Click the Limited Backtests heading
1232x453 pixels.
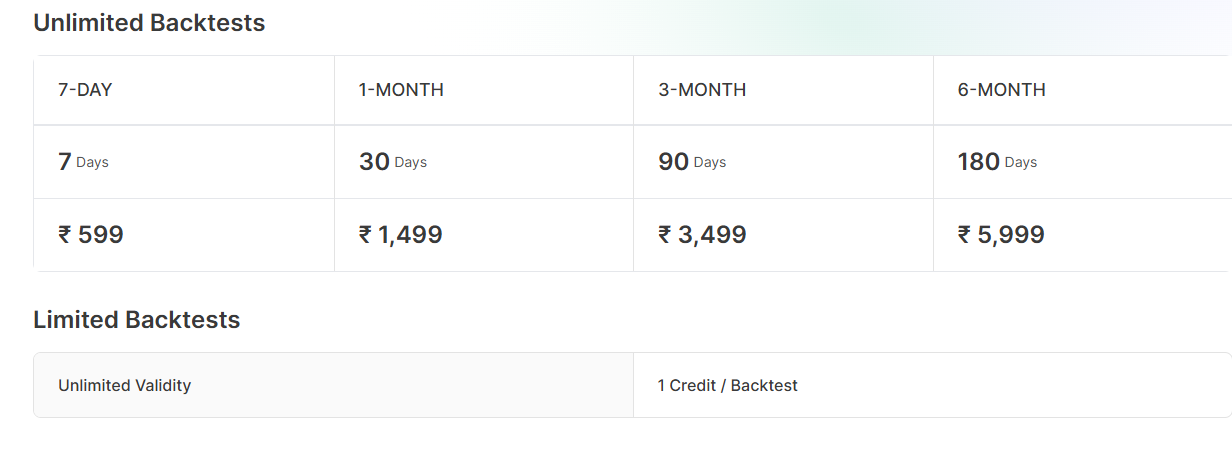[137, 320]
